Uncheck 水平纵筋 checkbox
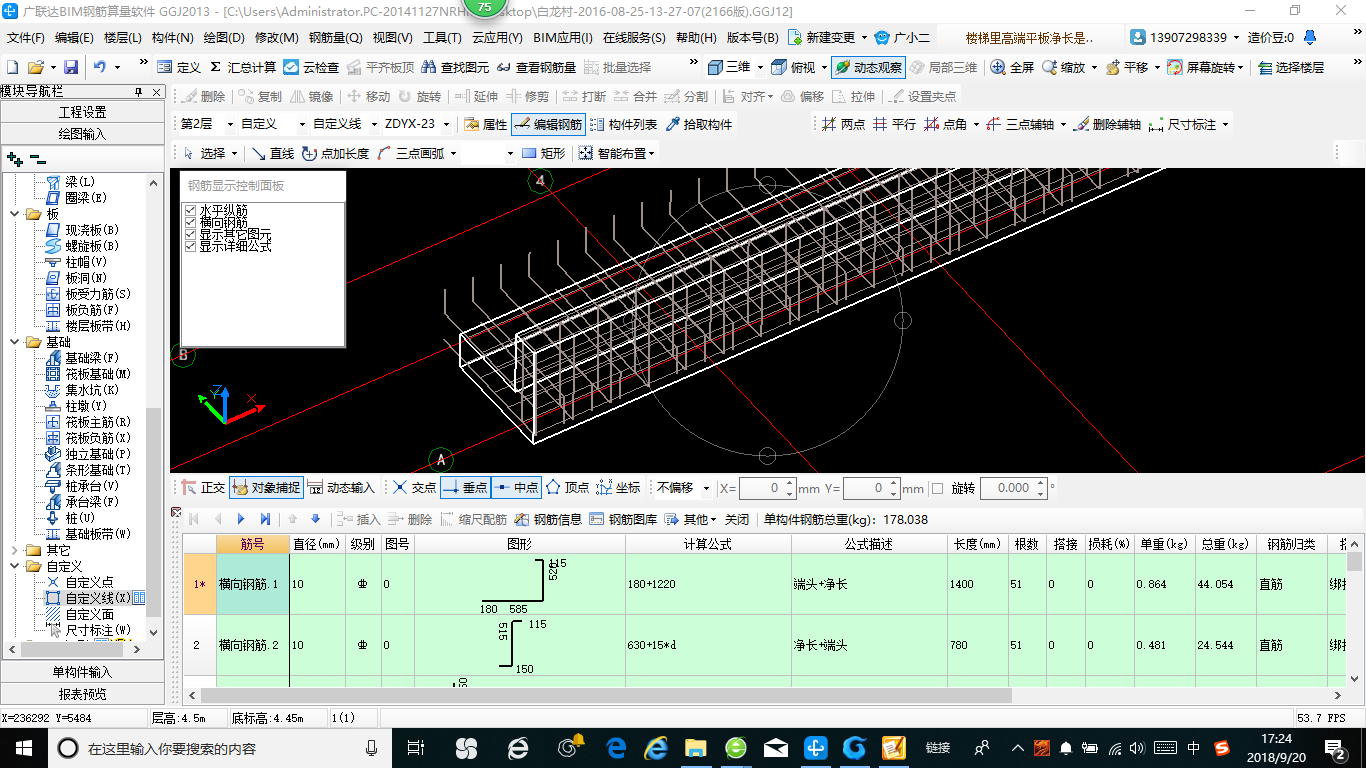The image size is (1366, 768). [x=191, y=210]
